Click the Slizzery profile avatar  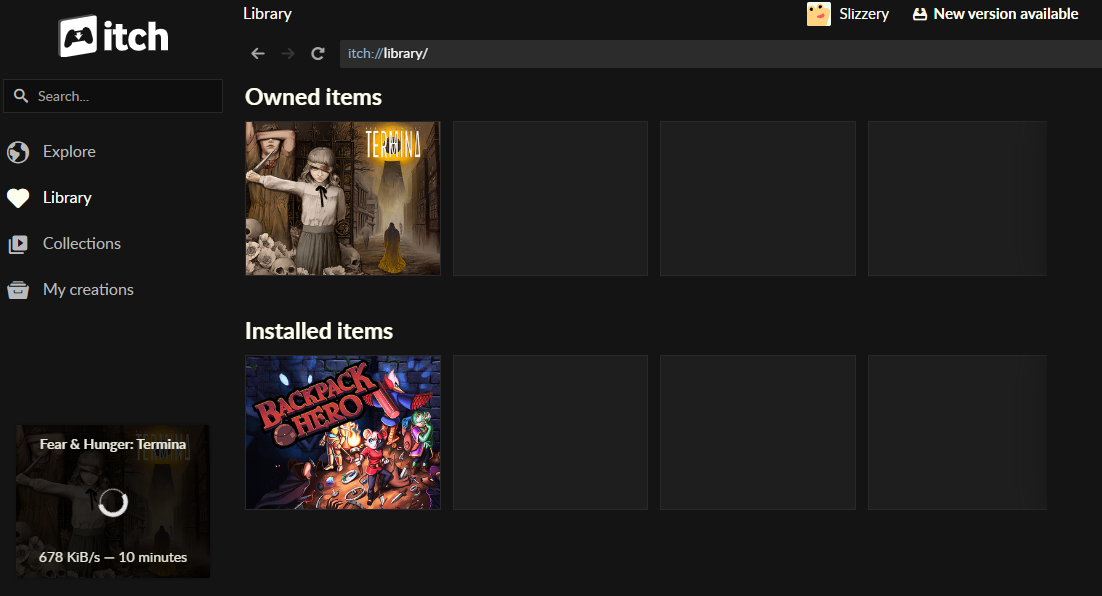pyautogui.click(x=819, y=14)
